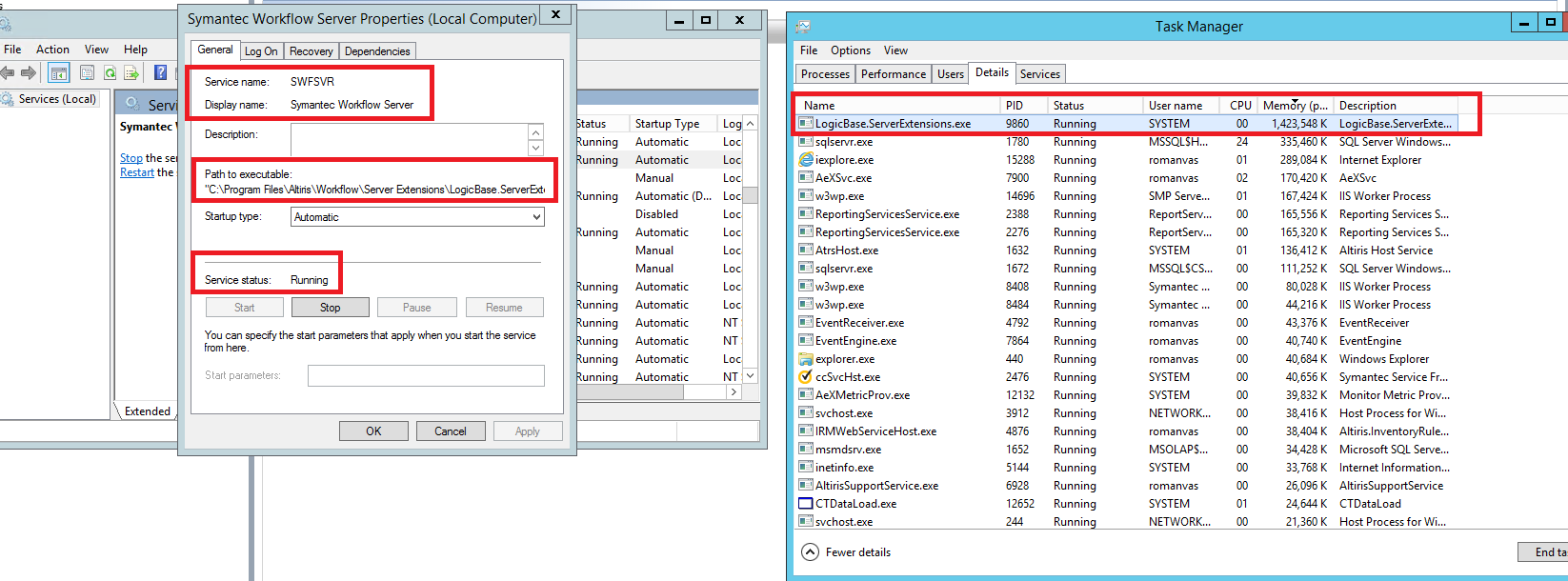The height and width of the screenshot is (581, 1568).
Task: Click the Internet Explorer icon for iexplore.exe
Action: click(x=806, y=160)
